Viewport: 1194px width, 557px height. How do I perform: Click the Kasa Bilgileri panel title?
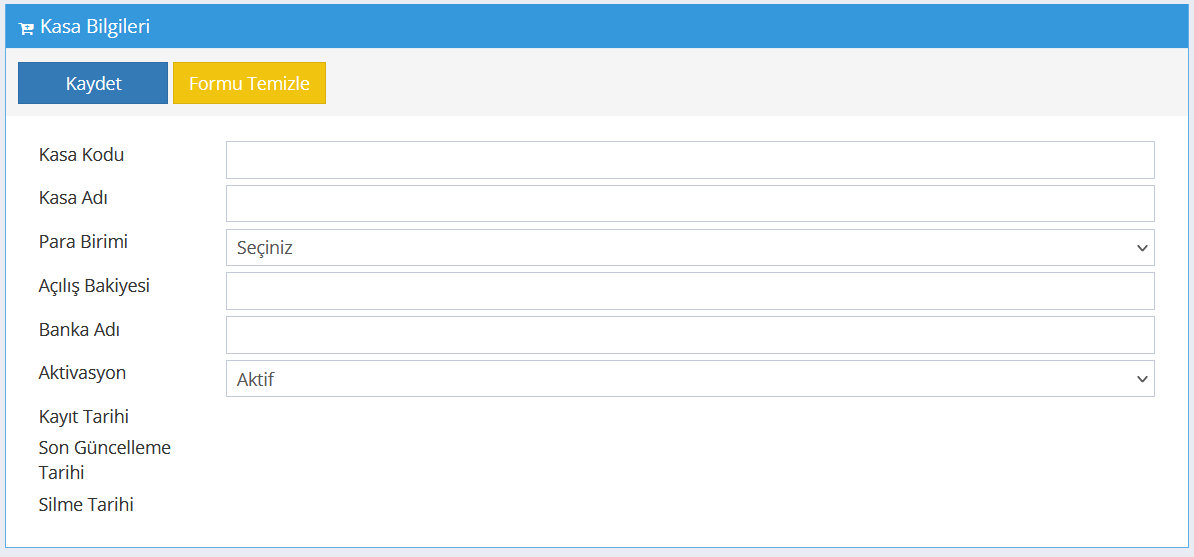coord(95,27)
